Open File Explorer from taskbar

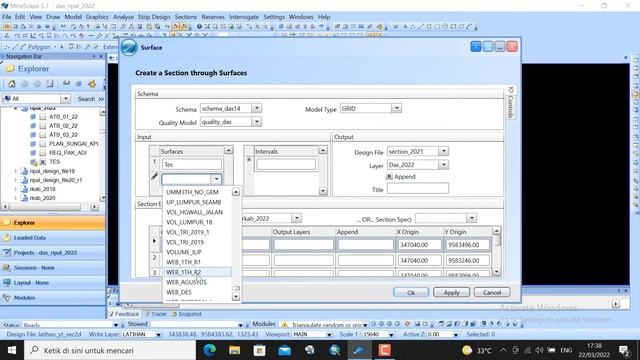tap(234, 350)
